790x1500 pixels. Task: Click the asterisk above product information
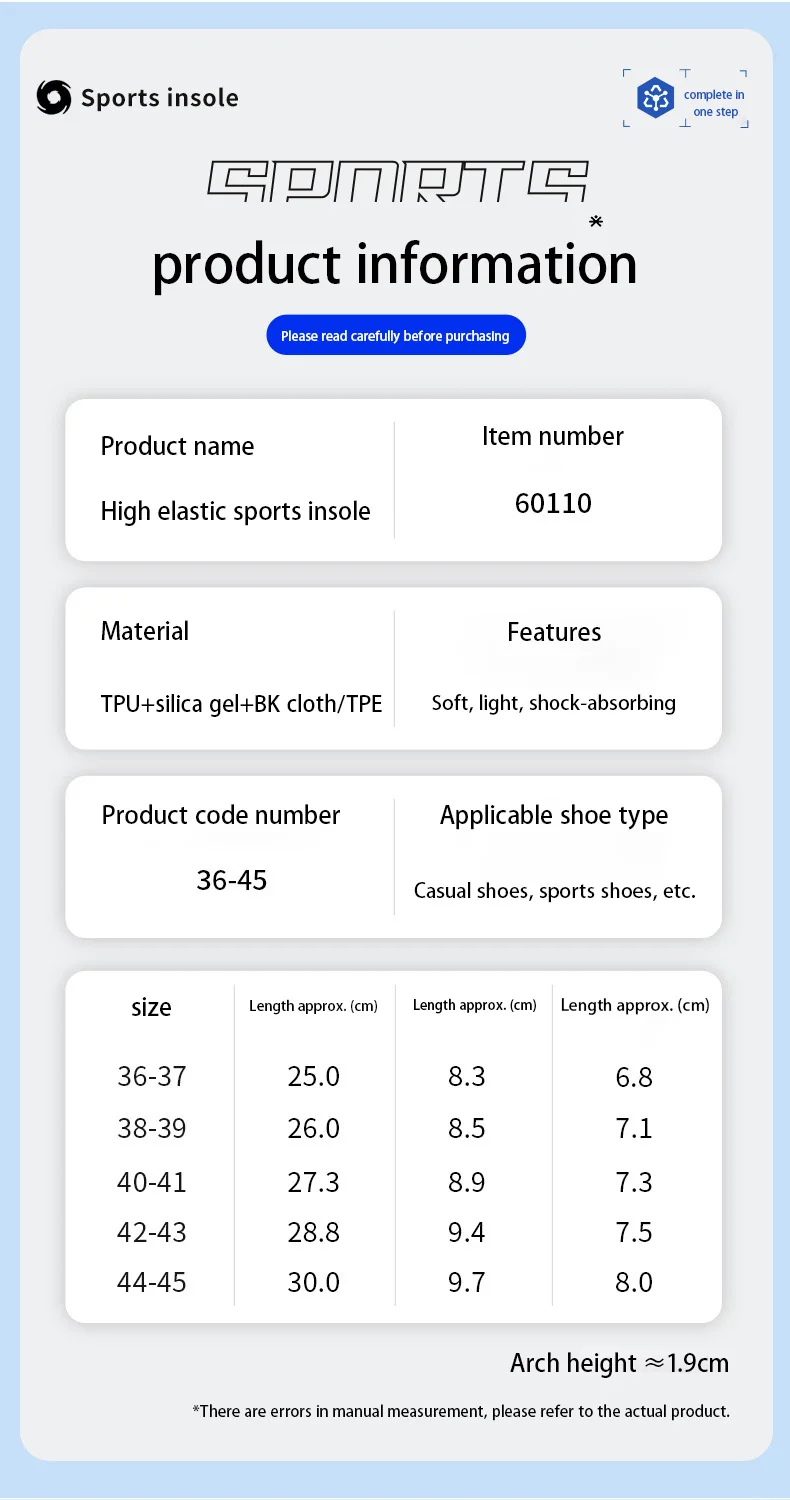(x=596, y=221)
